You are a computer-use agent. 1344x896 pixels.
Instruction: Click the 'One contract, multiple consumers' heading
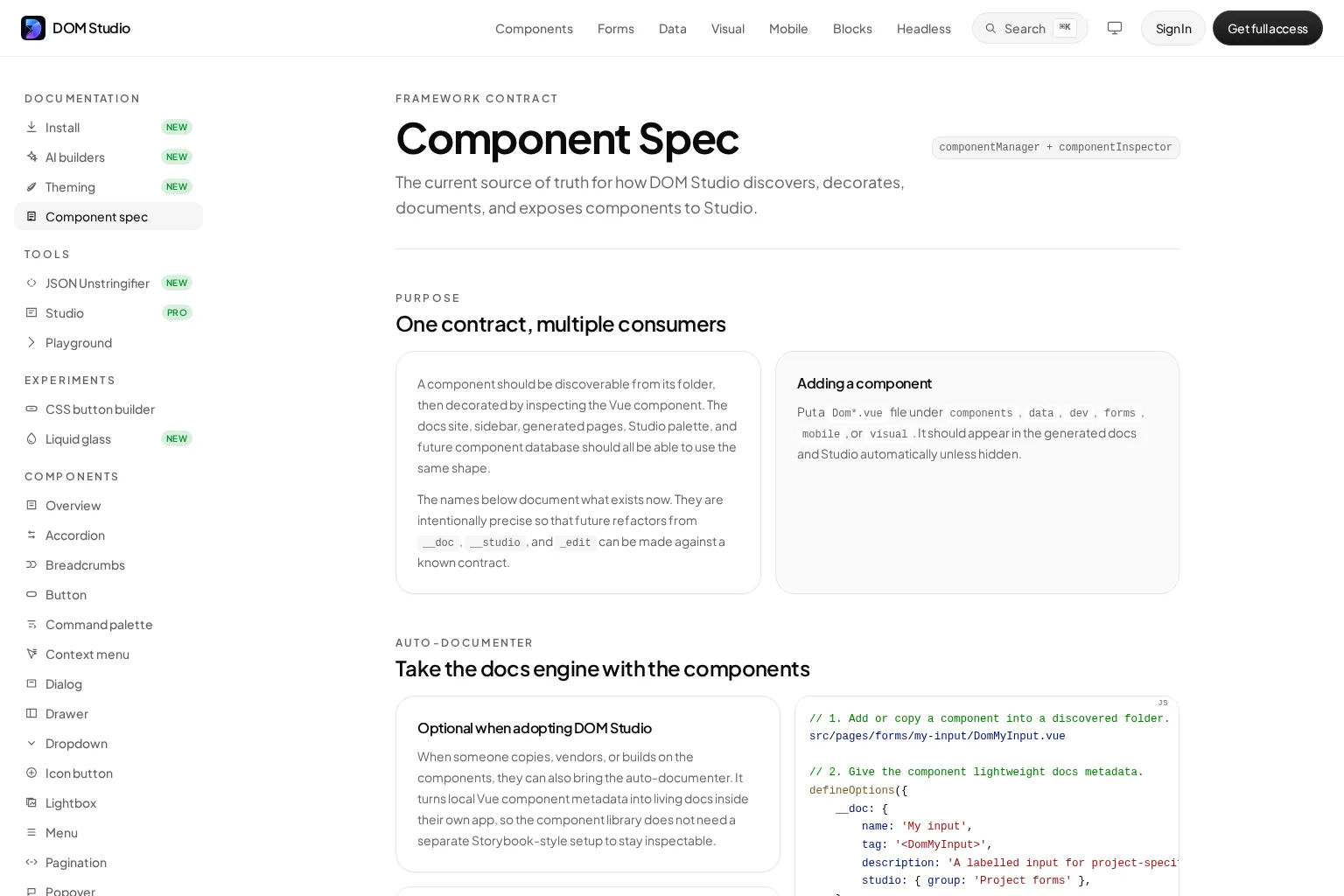[561, 324]
